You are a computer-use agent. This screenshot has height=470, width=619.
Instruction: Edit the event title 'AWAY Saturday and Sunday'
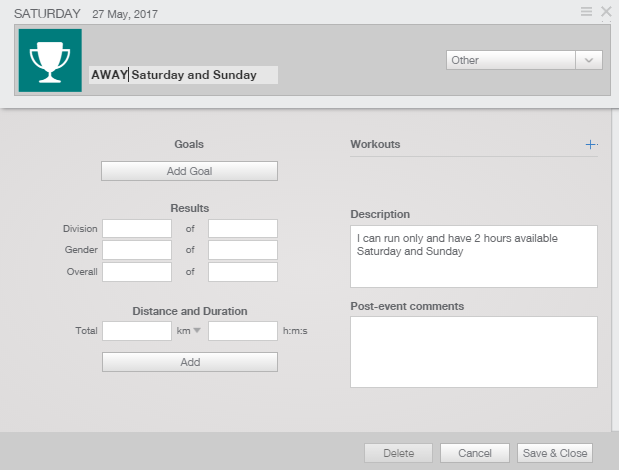(184, 75)
